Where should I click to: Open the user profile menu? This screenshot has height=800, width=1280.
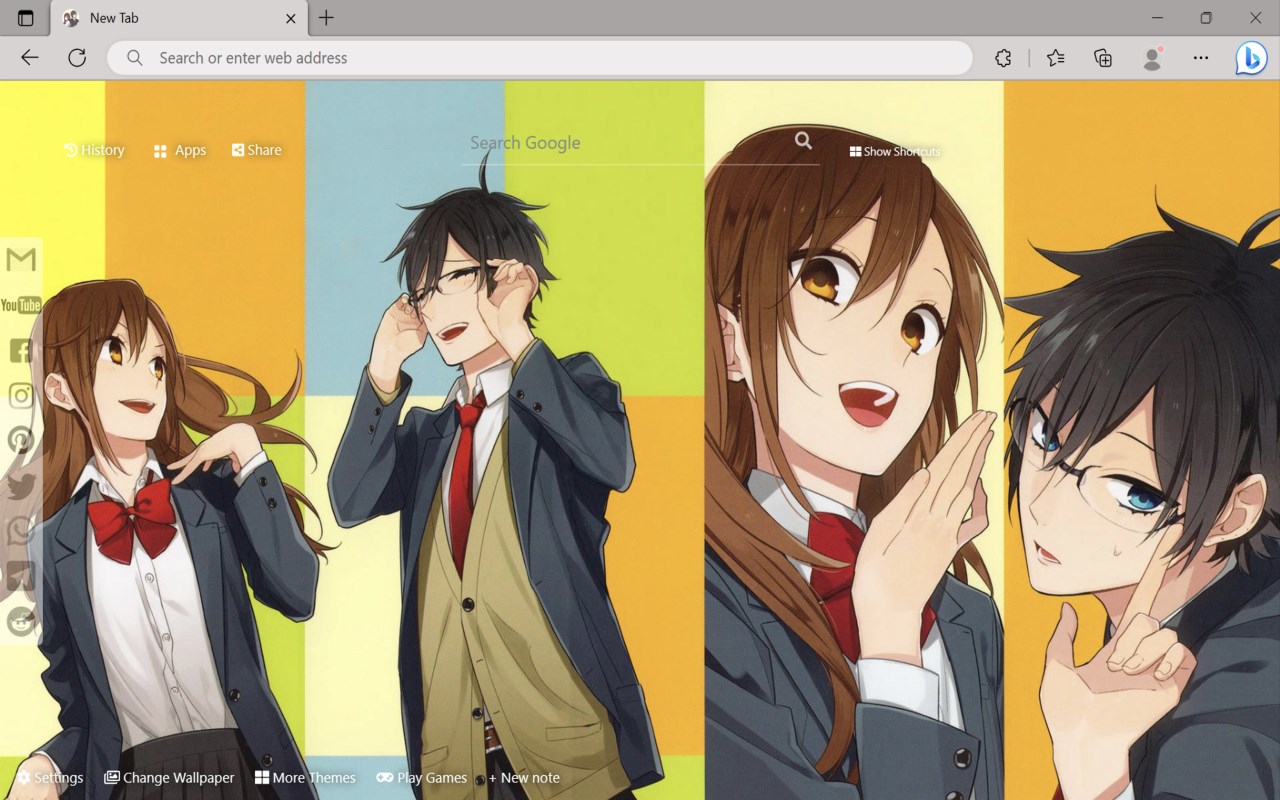[x=1153, y=58]
